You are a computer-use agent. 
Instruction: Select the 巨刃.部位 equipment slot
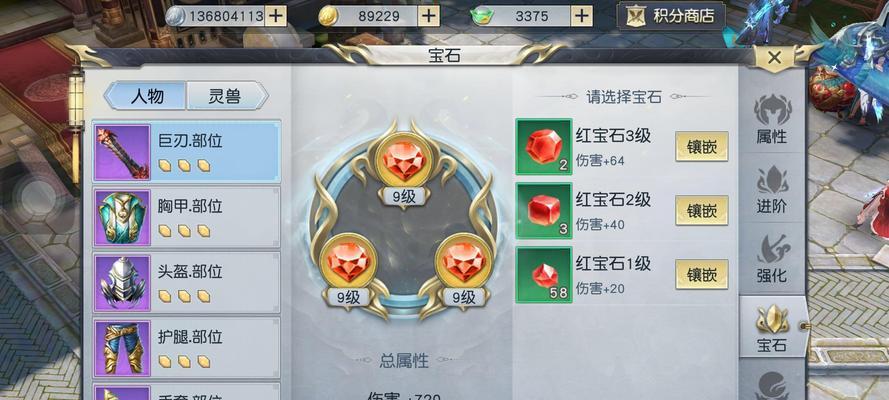(x=187, y=151)
